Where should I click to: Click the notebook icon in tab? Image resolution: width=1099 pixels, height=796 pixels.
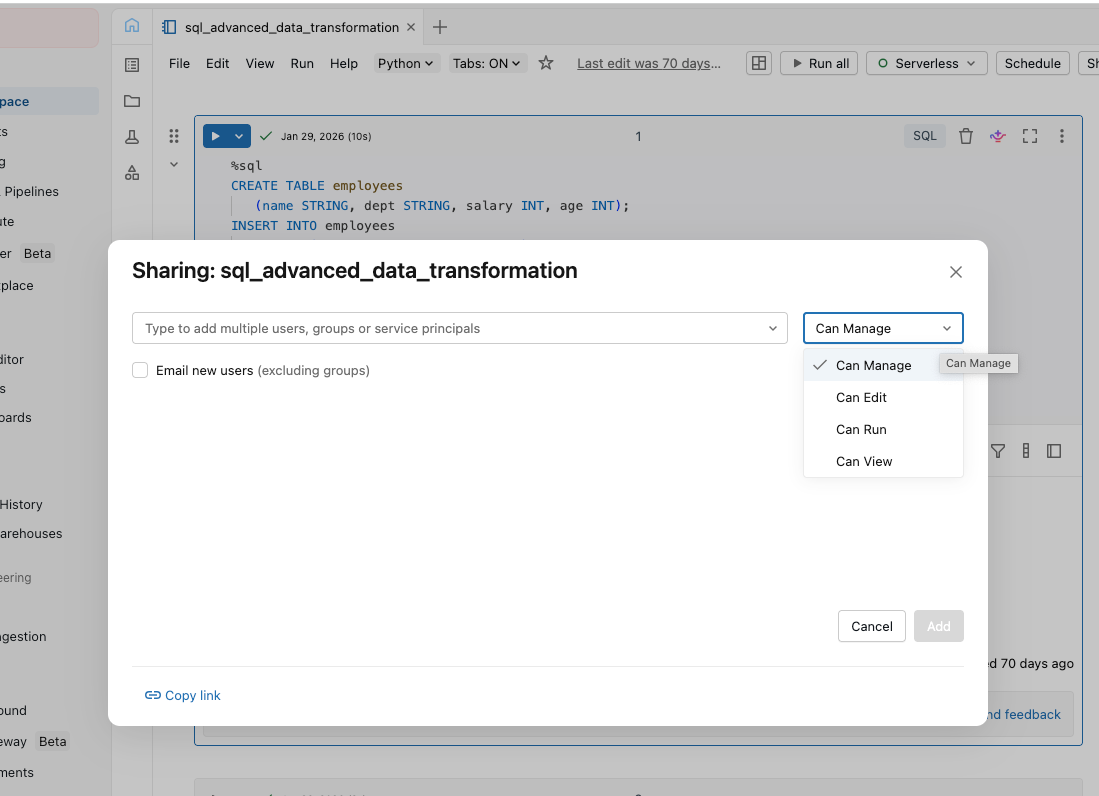[169, 27]
